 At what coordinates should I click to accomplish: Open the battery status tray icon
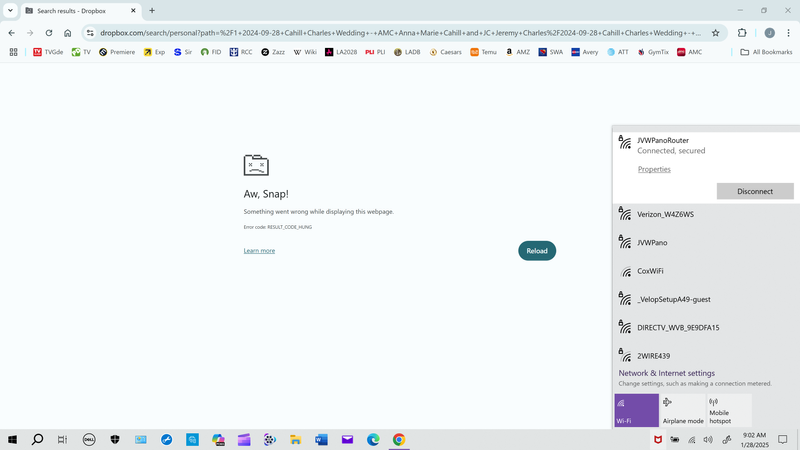(674, 439)
